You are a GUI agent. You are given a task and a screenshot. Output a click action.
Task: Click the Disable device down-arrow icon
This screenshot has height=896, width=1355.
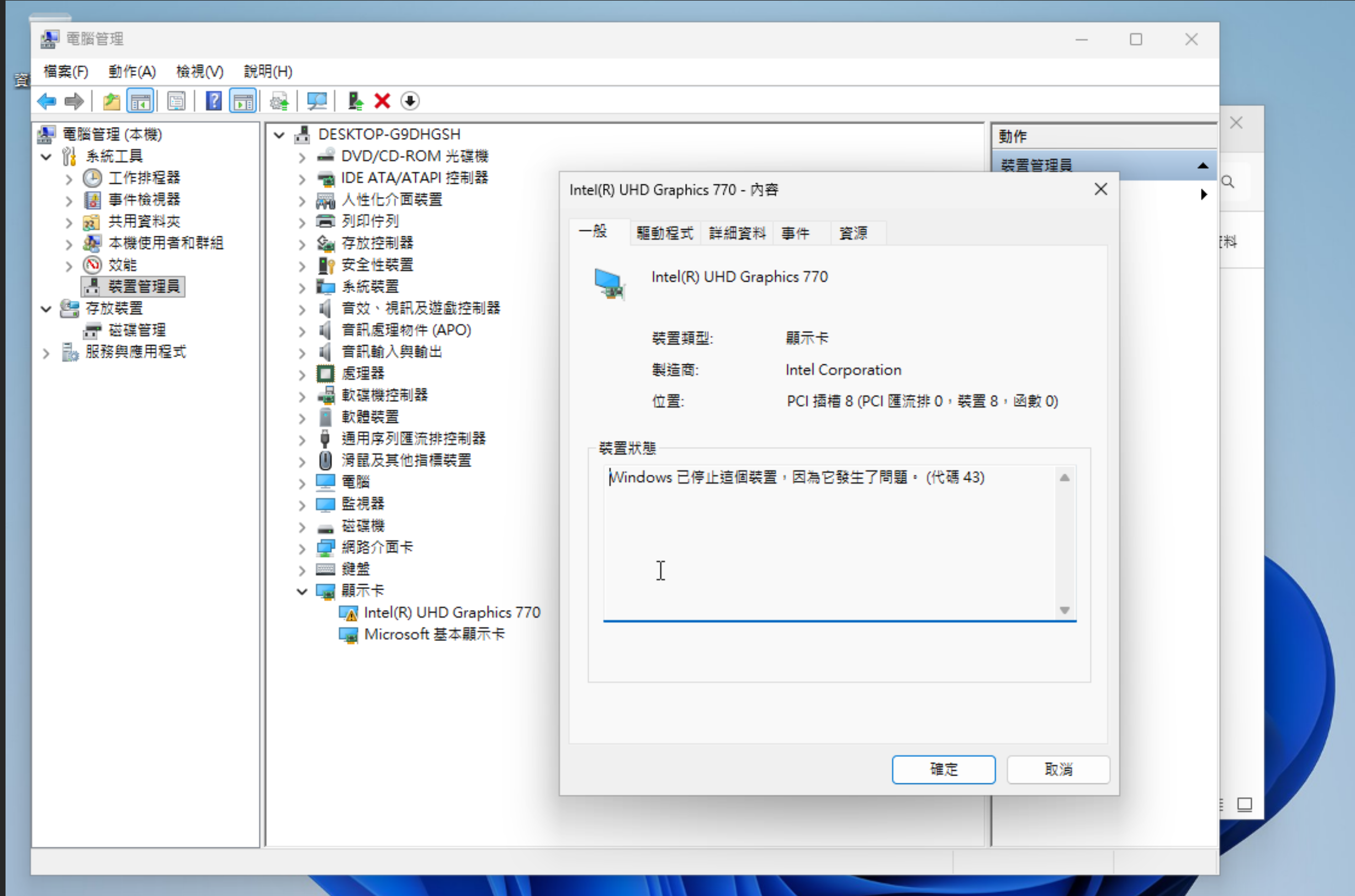coord(410,100)
